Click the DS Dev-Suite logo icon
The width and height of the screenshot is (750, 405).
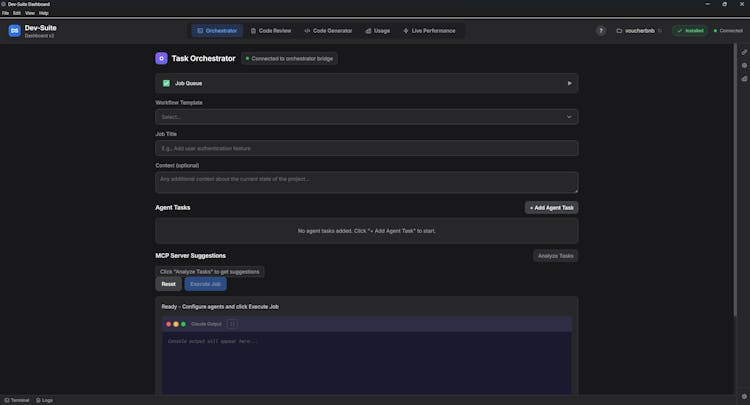click(x=14, y=31)
